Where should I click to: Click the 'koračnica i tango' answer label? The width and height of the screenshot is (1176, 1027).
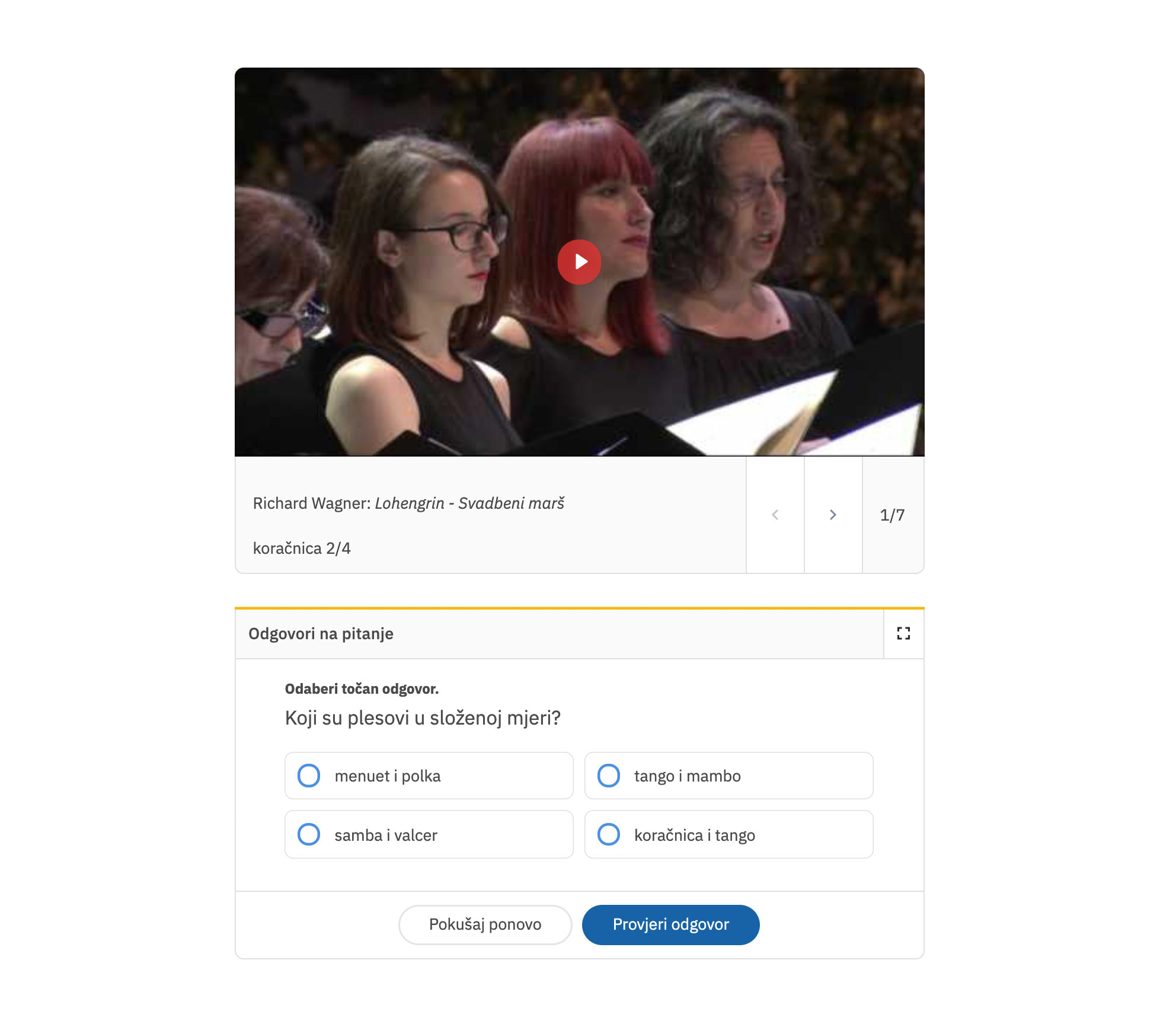point(694,835)
